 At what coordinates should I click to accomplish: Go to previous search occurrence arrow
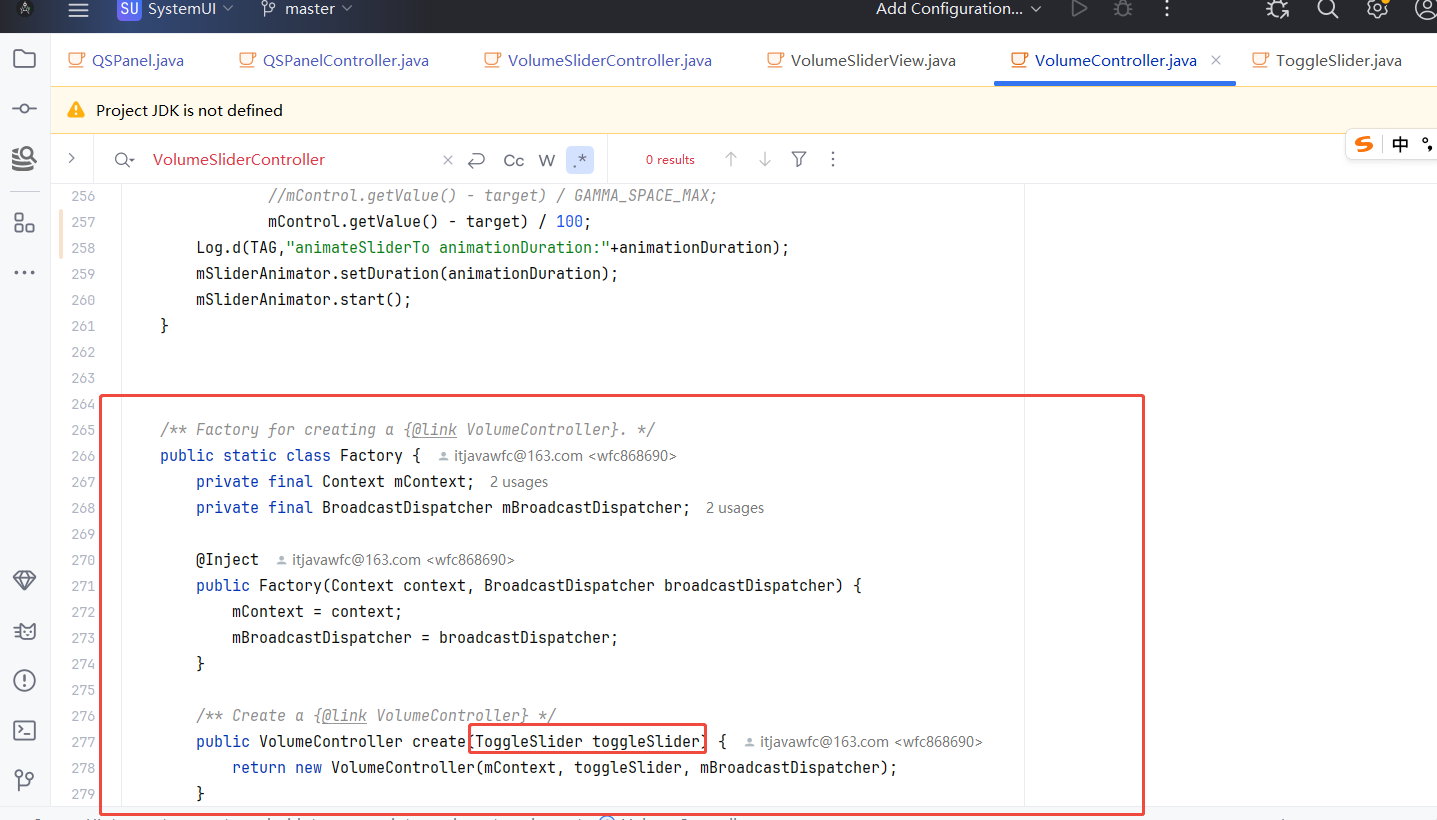(x=731, y=159)
